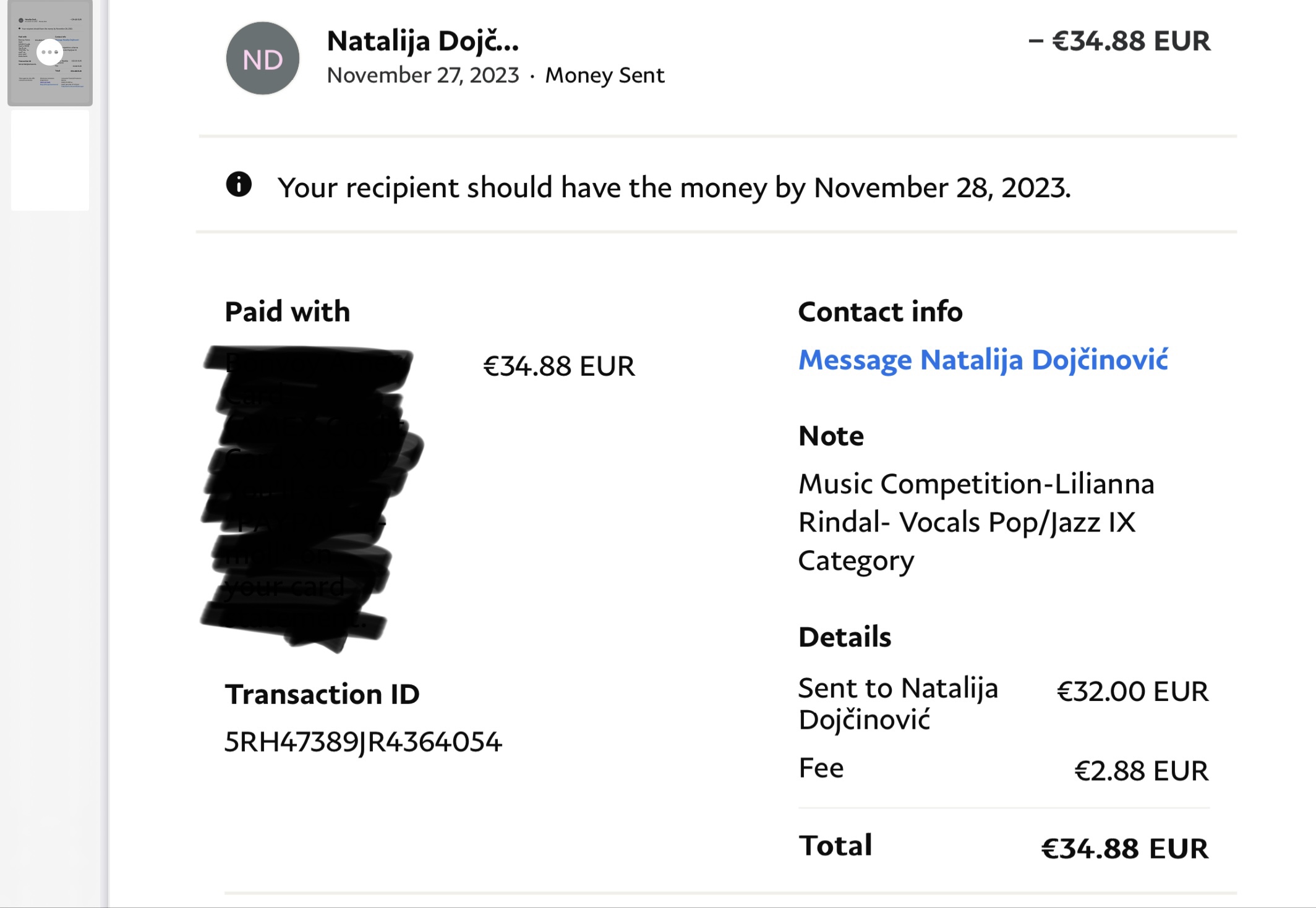Viewport: 1316px width, 908px height.
Task: Click the Note heading
Action: coord(831,436)
